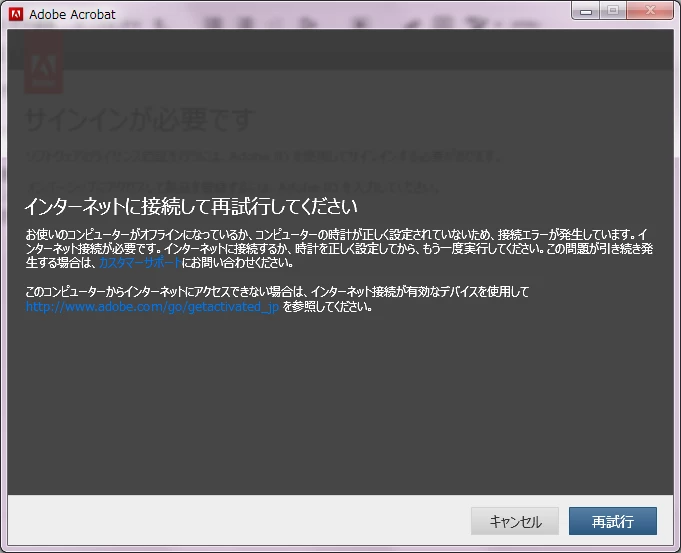
Task: Click the Adobe Acrobat title bar icon
Action: (16, 14)
